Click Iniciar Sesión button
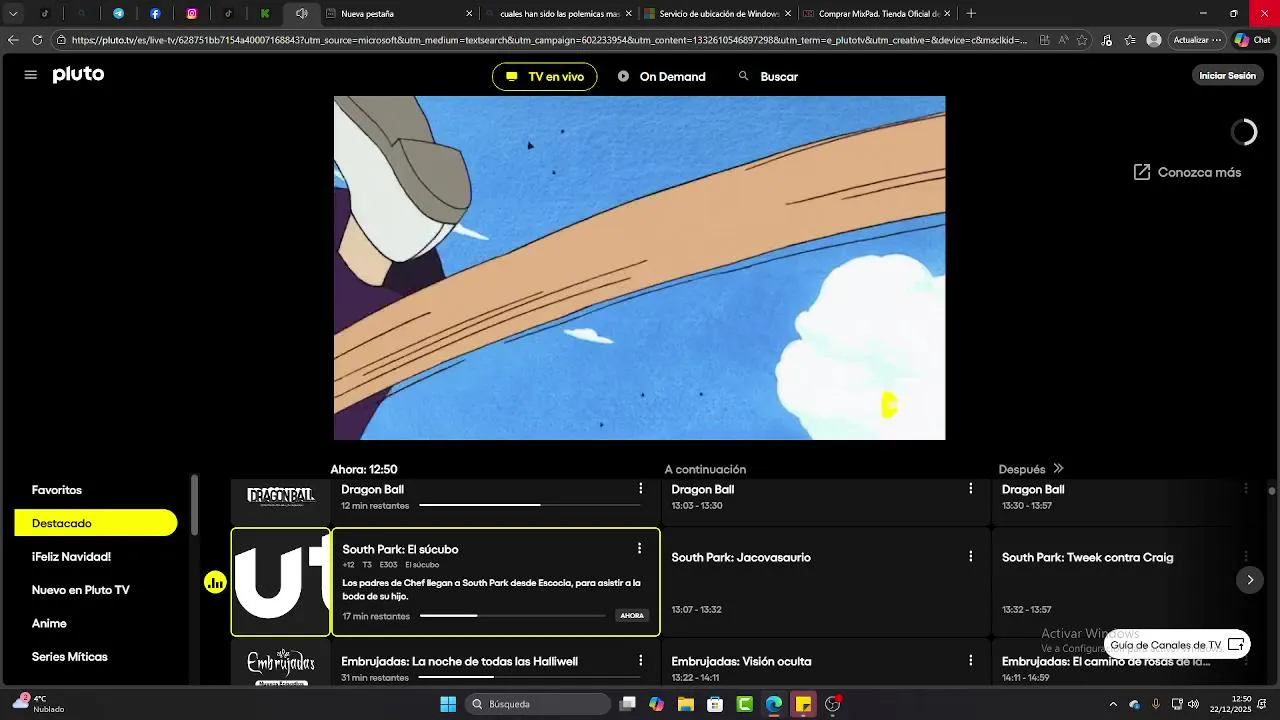The width and height of the screenshot is (1280, 720). click(x=1227, y=76)
